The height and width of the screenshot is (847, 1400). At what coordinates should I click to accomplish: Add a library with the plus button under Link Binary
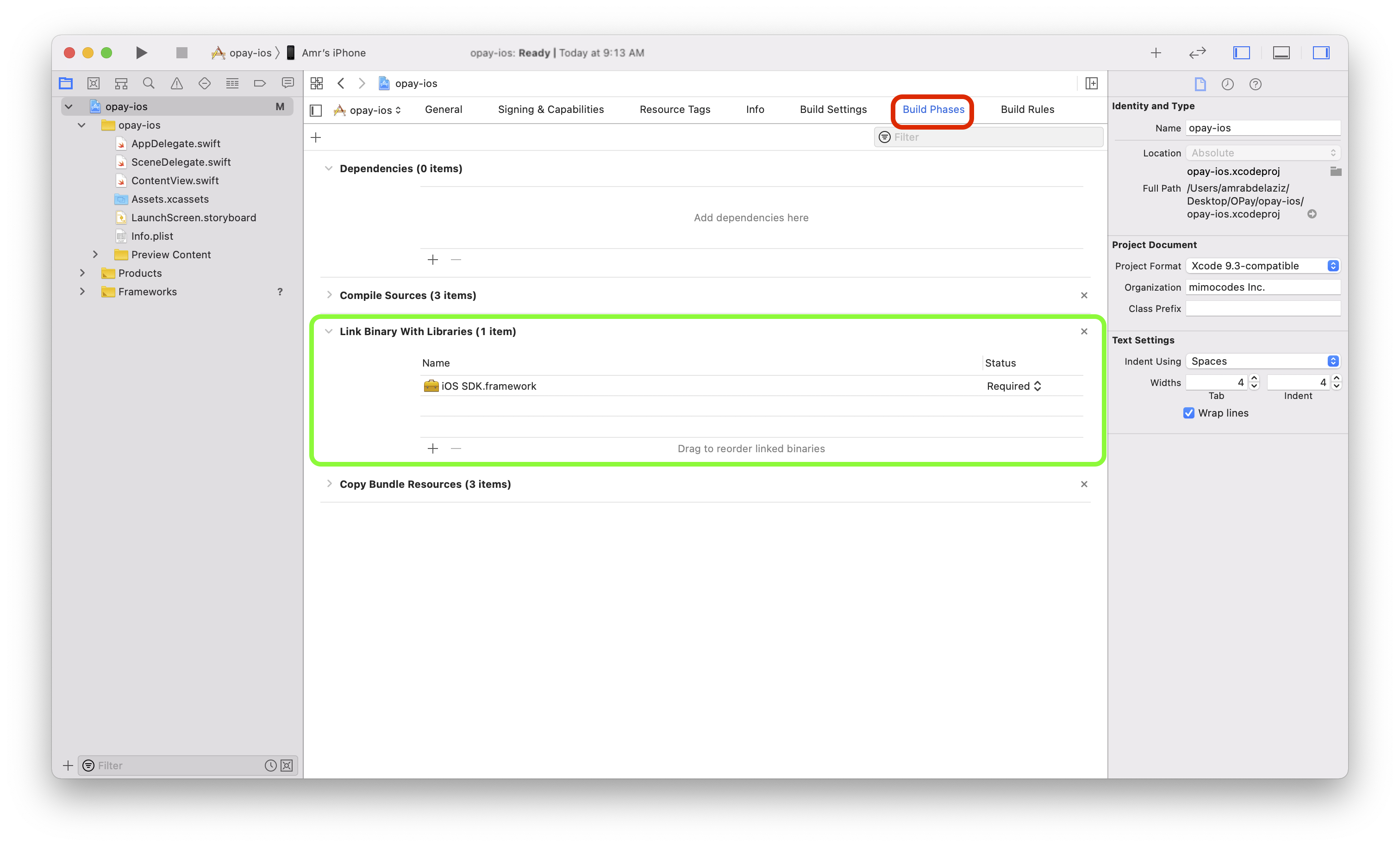coord(432,449)
